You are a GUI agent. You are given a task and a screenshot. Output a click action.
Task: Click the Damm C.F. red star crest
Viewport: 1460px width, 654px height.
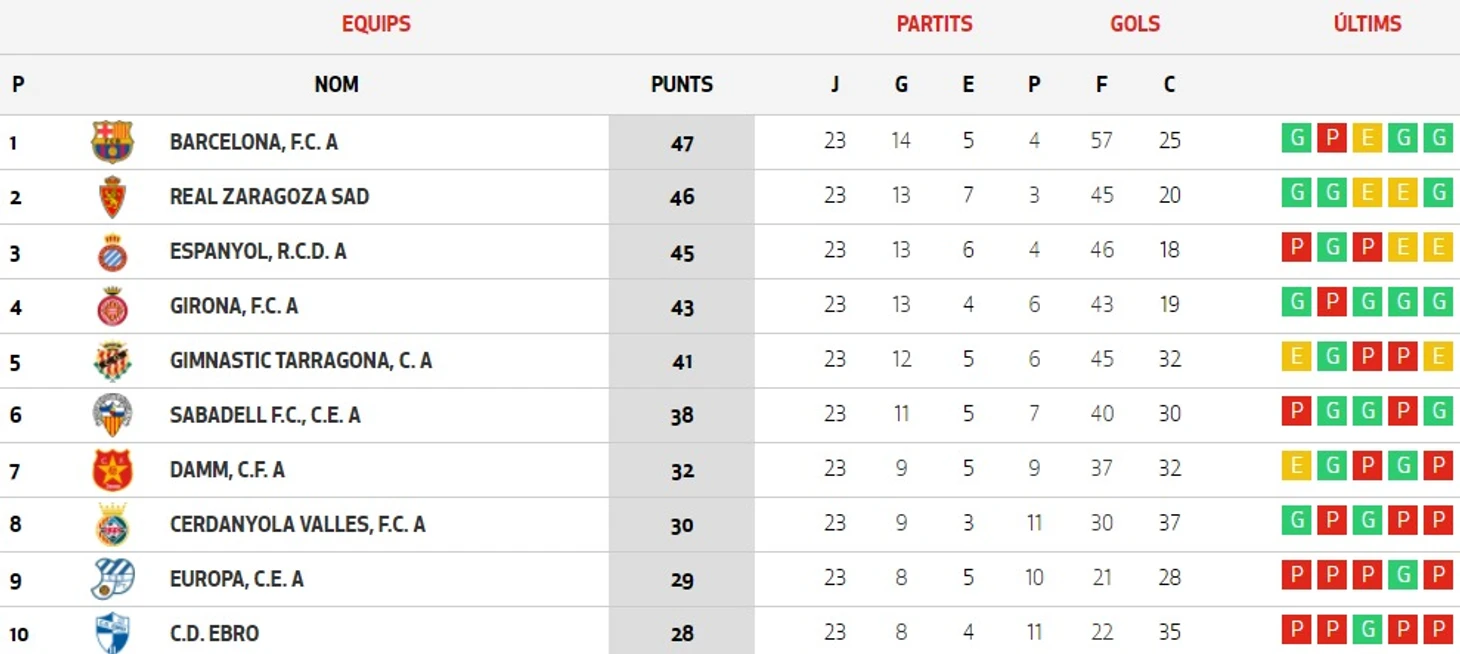[x=112, y=470]
